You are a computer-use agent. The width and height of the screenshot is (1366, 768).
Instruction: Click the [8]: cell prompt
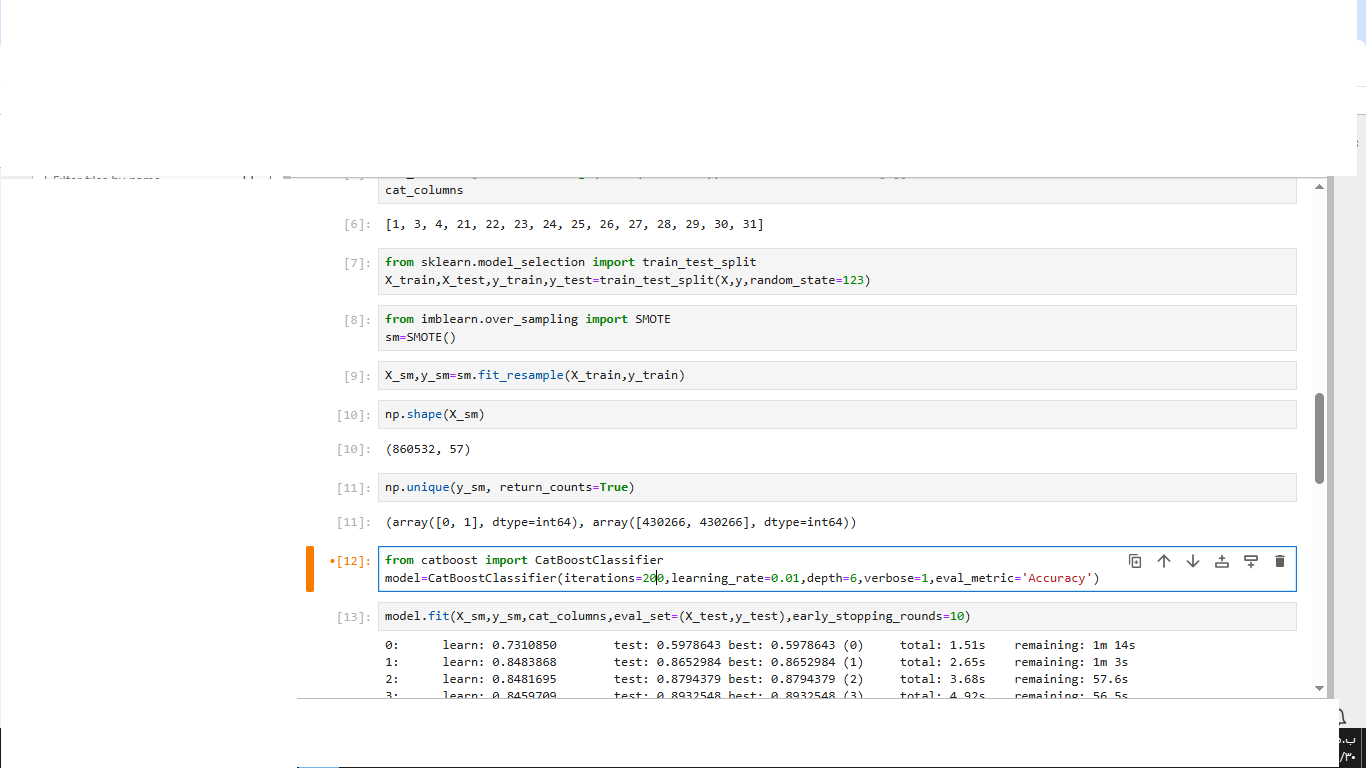coord(357,320)
